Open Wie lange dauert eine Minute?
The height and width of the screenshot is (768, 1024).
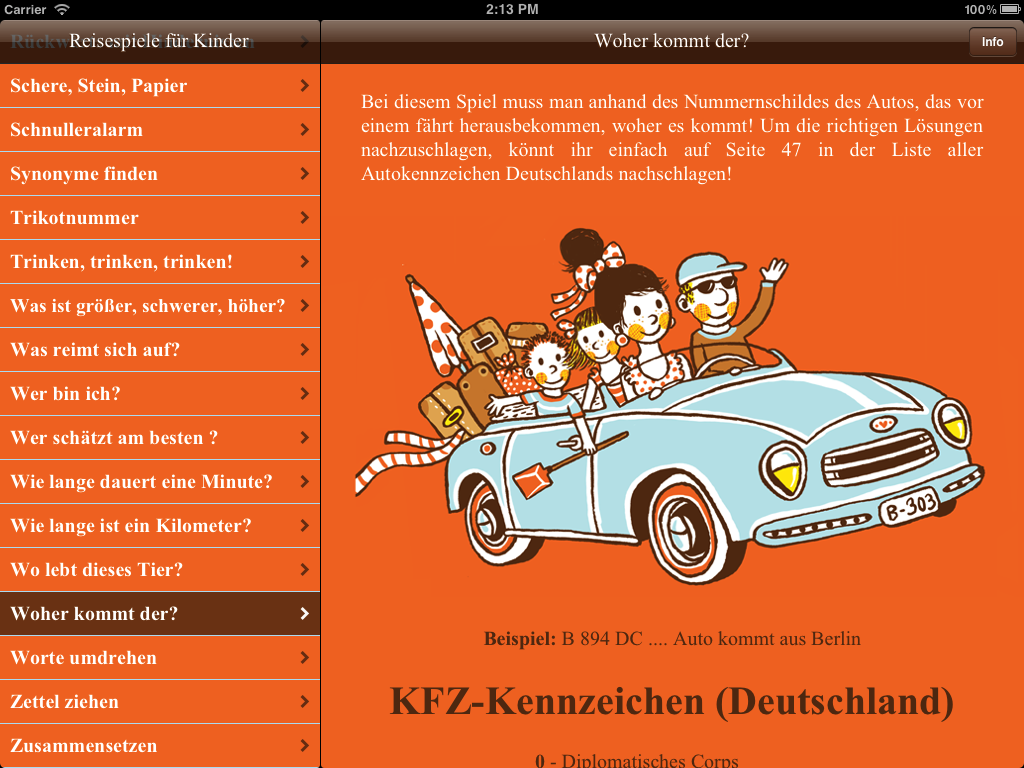click(x=141, y=482)
